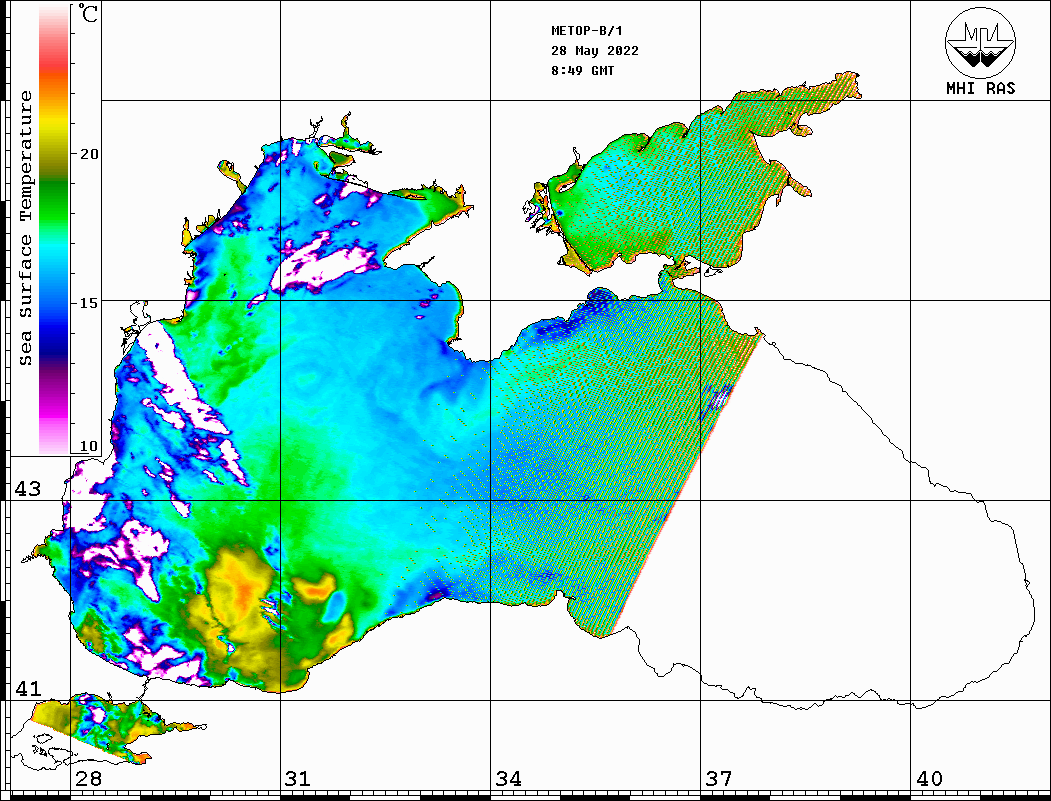Click the '15' value on temperature scale
The width and height of the screenshot is (1051, 801).
[x=89, y=303]
